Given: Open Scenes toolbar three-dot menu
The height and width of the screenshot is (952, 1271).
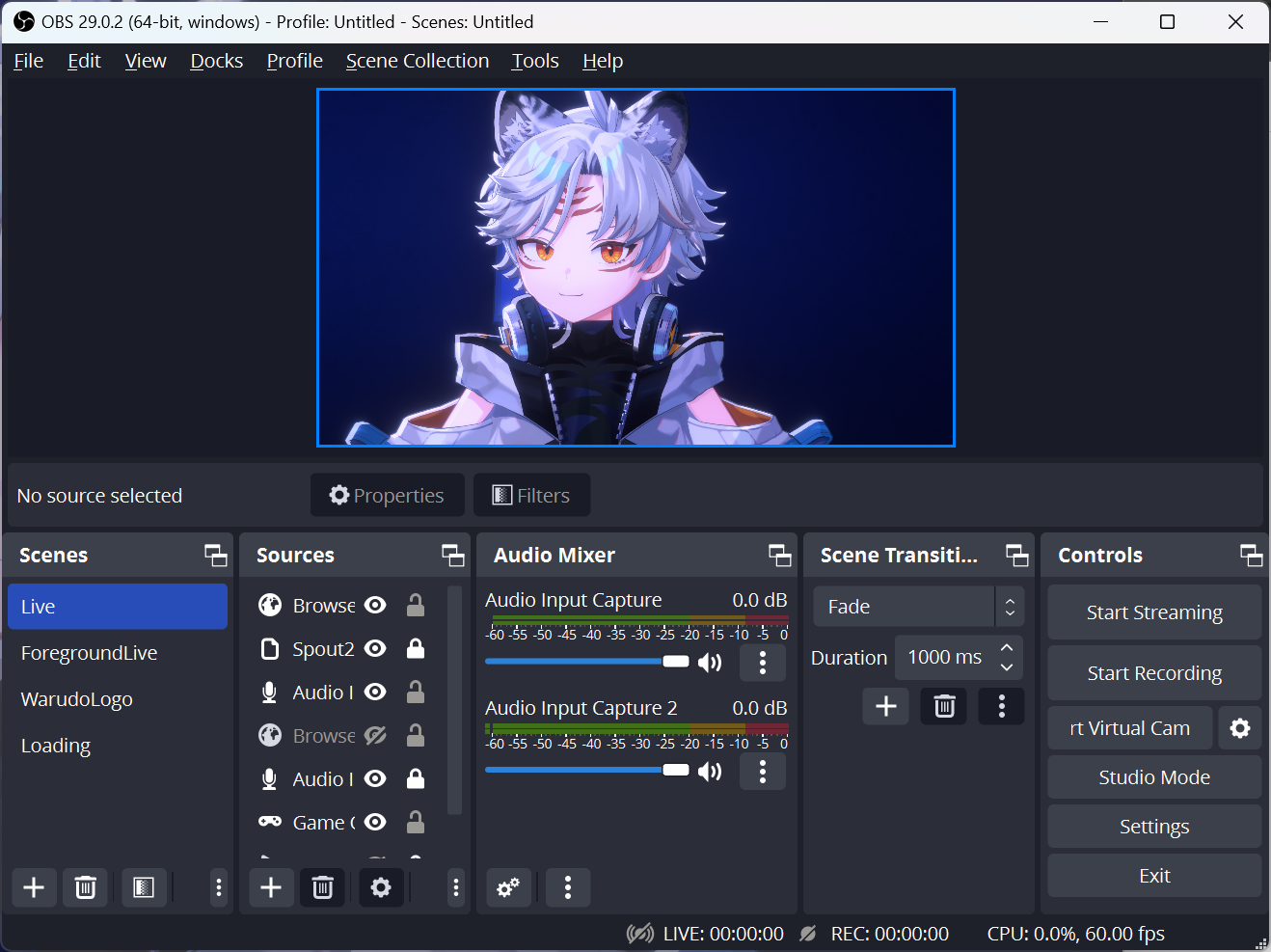Looking at the screenshot, I should 219,887.
